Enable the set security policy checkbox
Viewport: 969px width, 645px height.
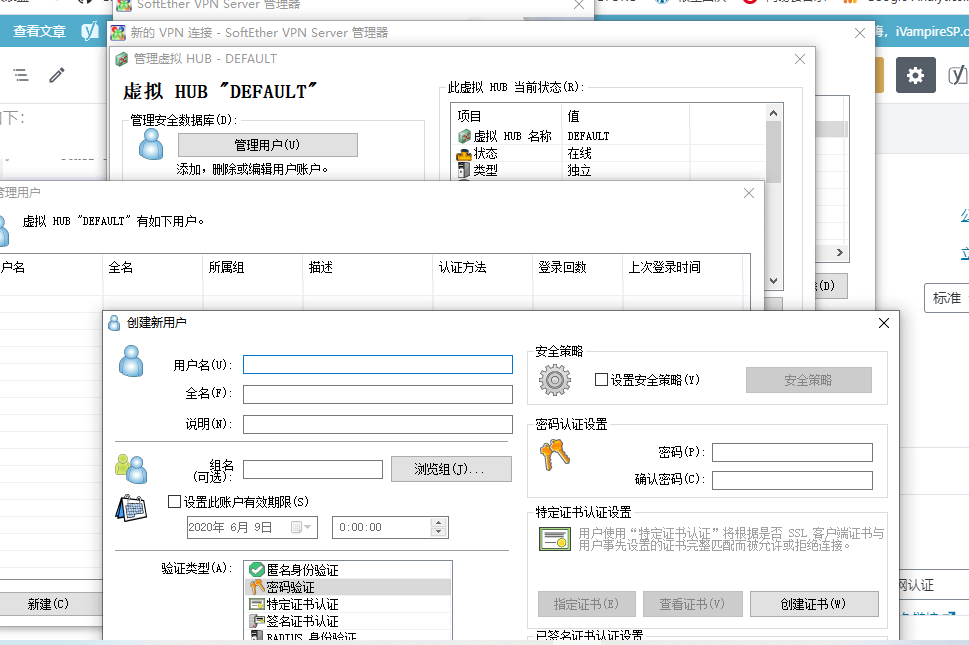coord(601,379)
